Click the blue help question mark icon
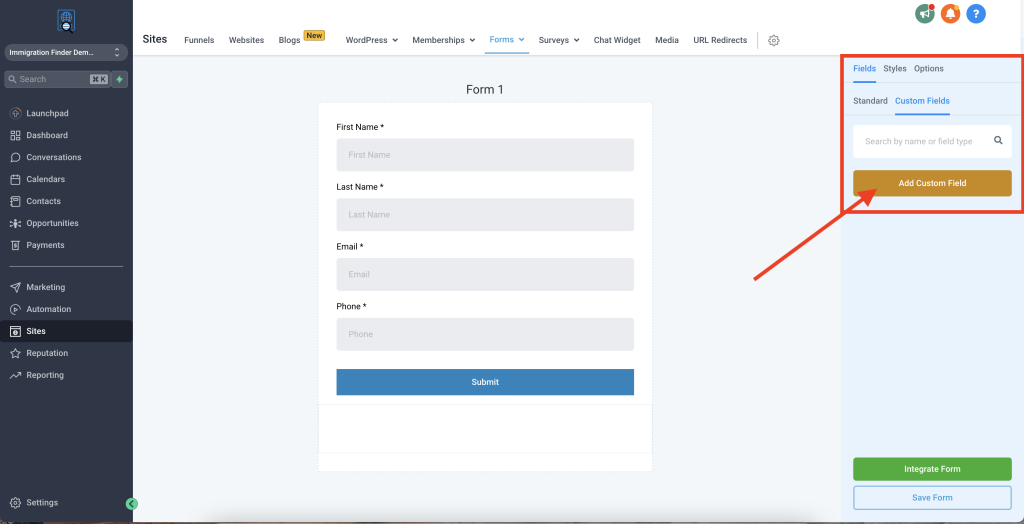The image size is (1024, 524). [x=976, y=14]
